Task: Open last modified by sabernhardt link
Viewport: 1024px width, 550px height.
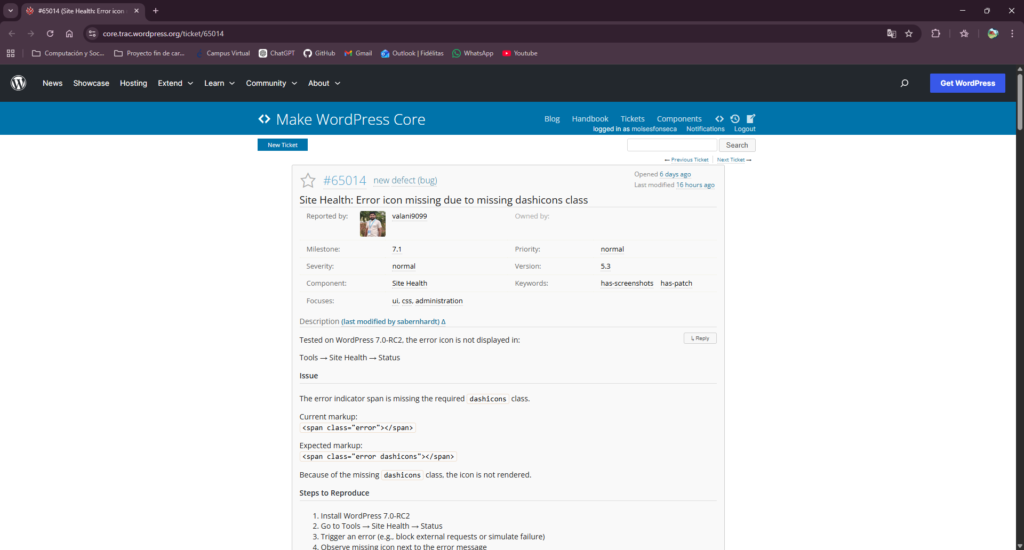Action: (x=391, y=321)
